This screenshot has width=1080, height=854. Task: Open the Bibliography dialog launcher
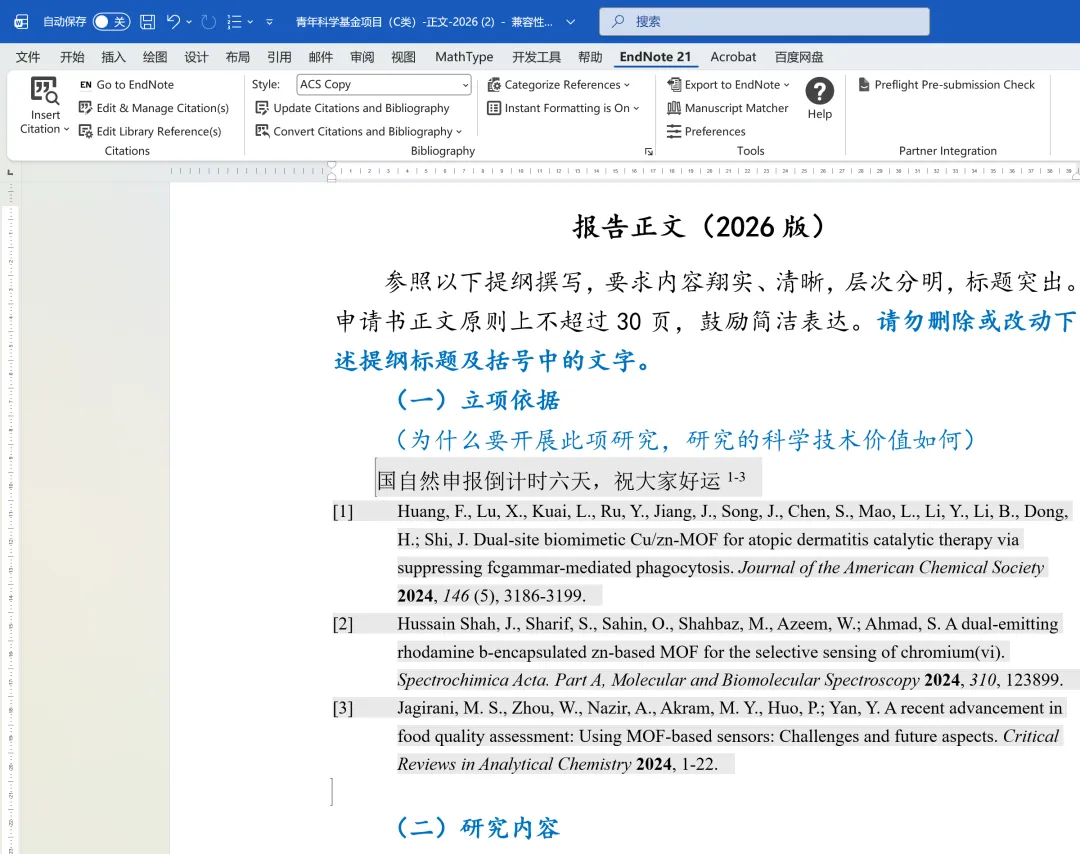[648, 152]
